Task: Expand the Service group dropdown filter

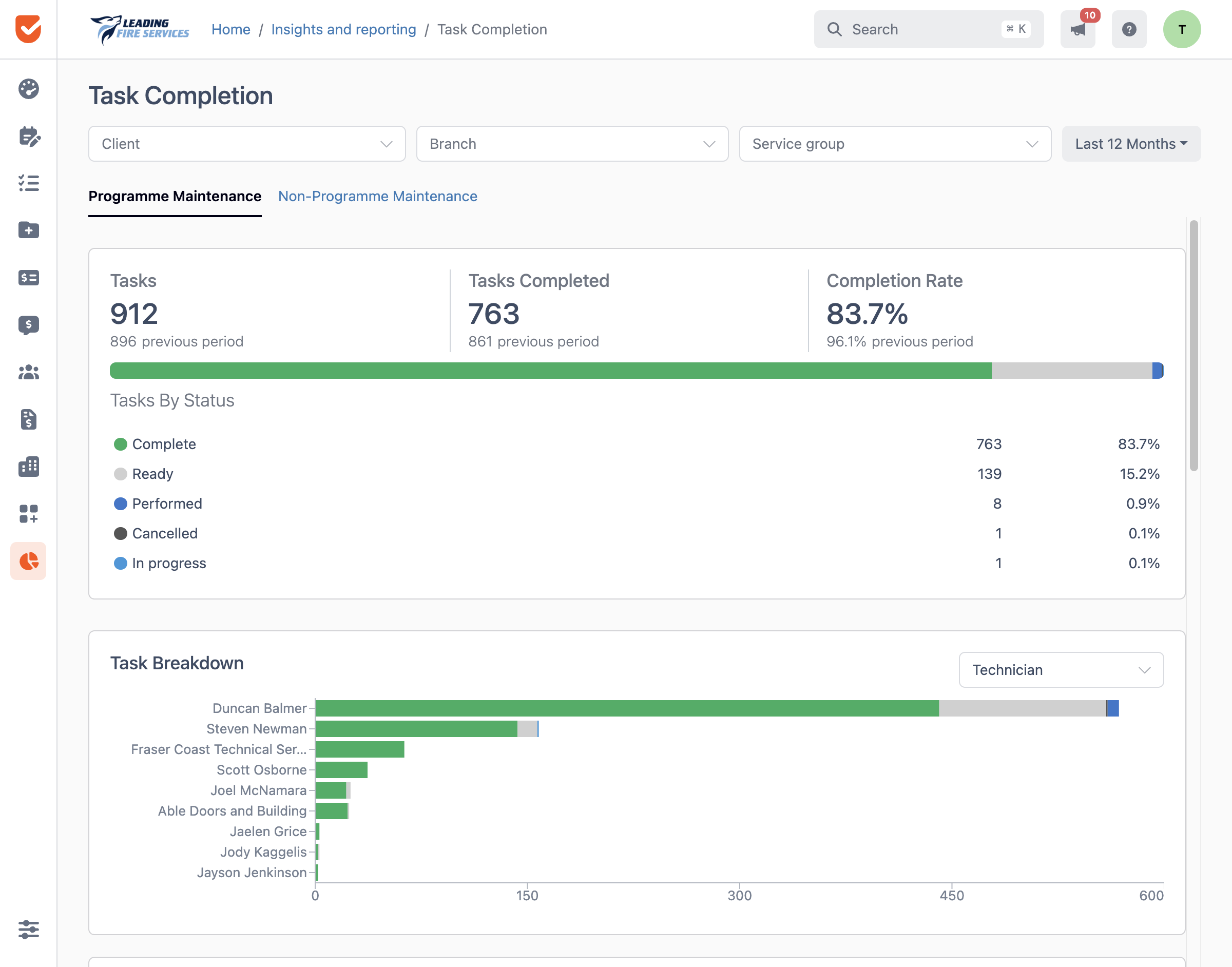Action: click(x=895, y=144)
